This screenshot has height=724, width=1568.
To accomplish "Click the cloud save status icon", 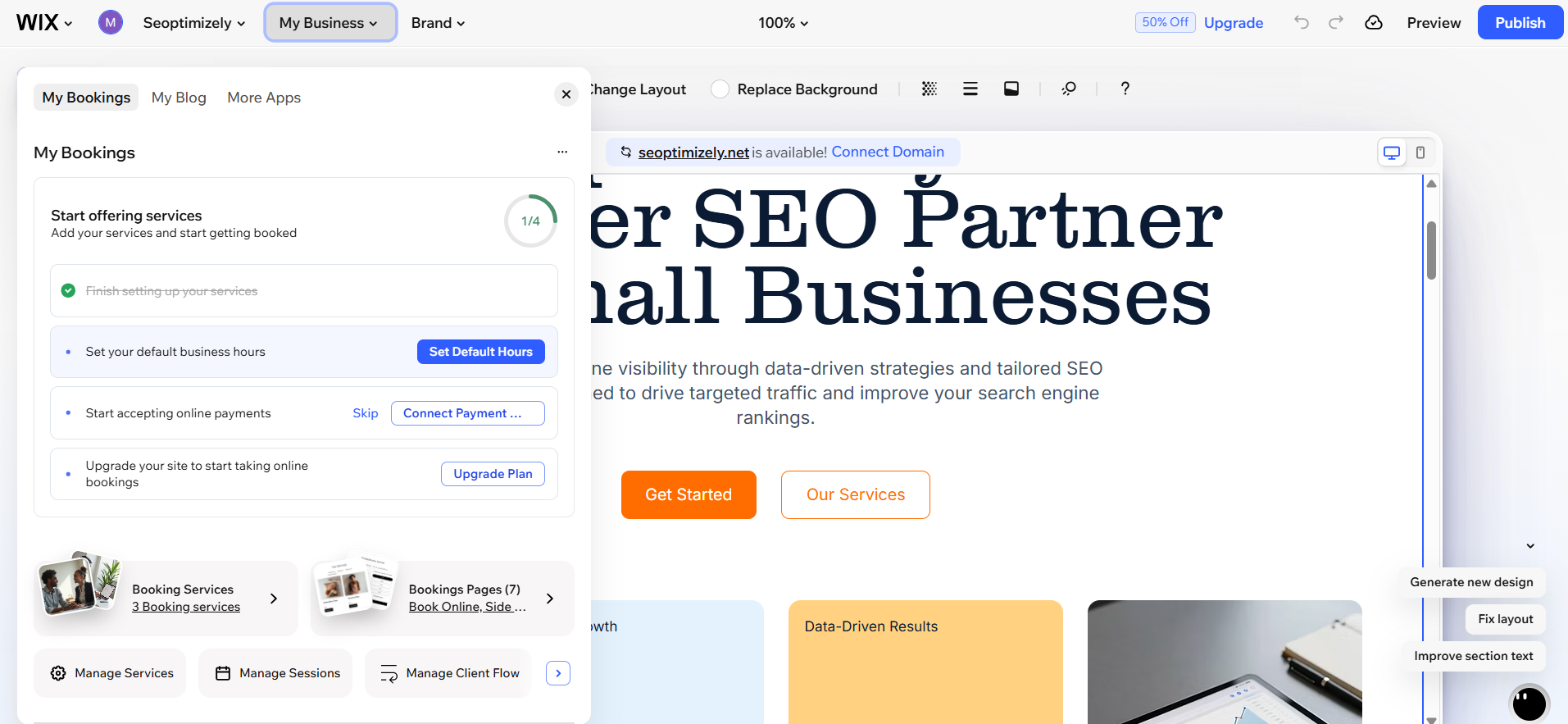I will [x=1374, y=22].
